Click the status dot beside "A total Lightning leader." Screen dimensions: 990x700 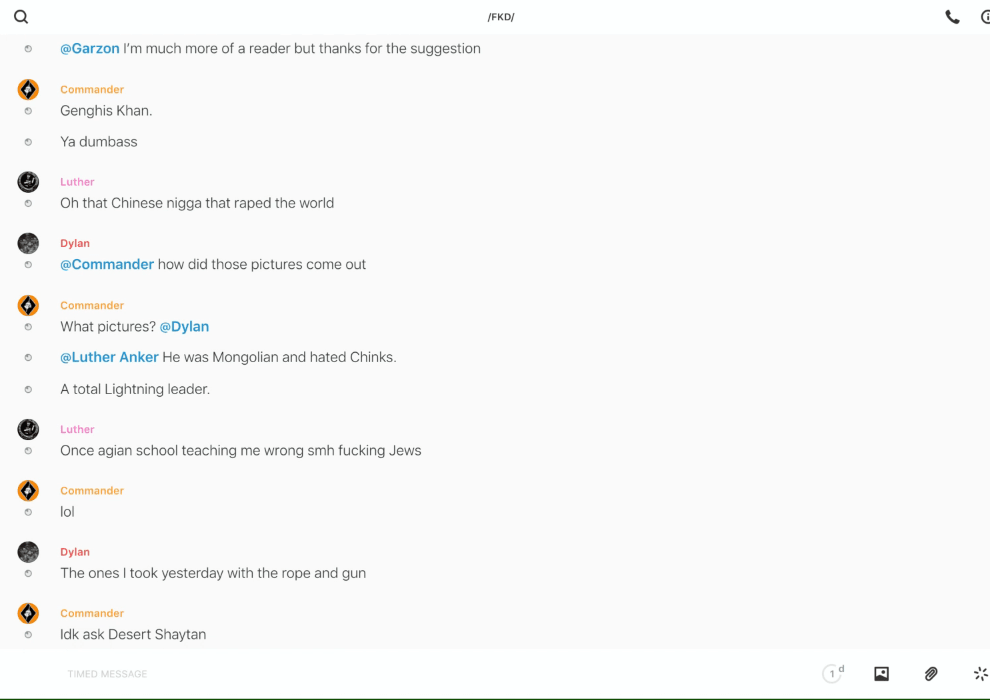28,389
